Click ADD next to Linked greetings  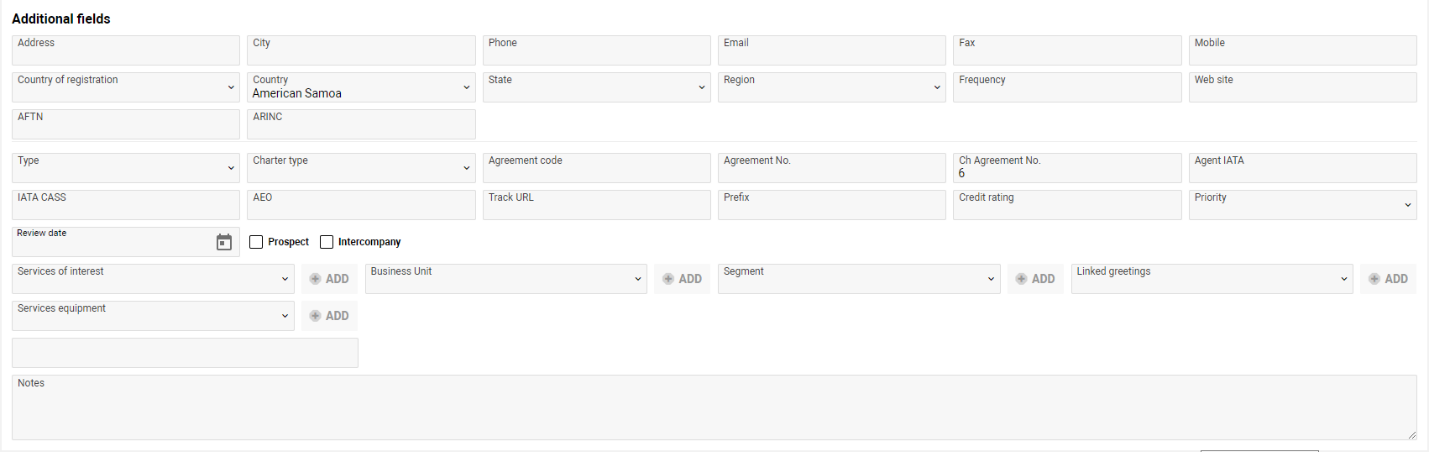click(x=1388, y=279)
